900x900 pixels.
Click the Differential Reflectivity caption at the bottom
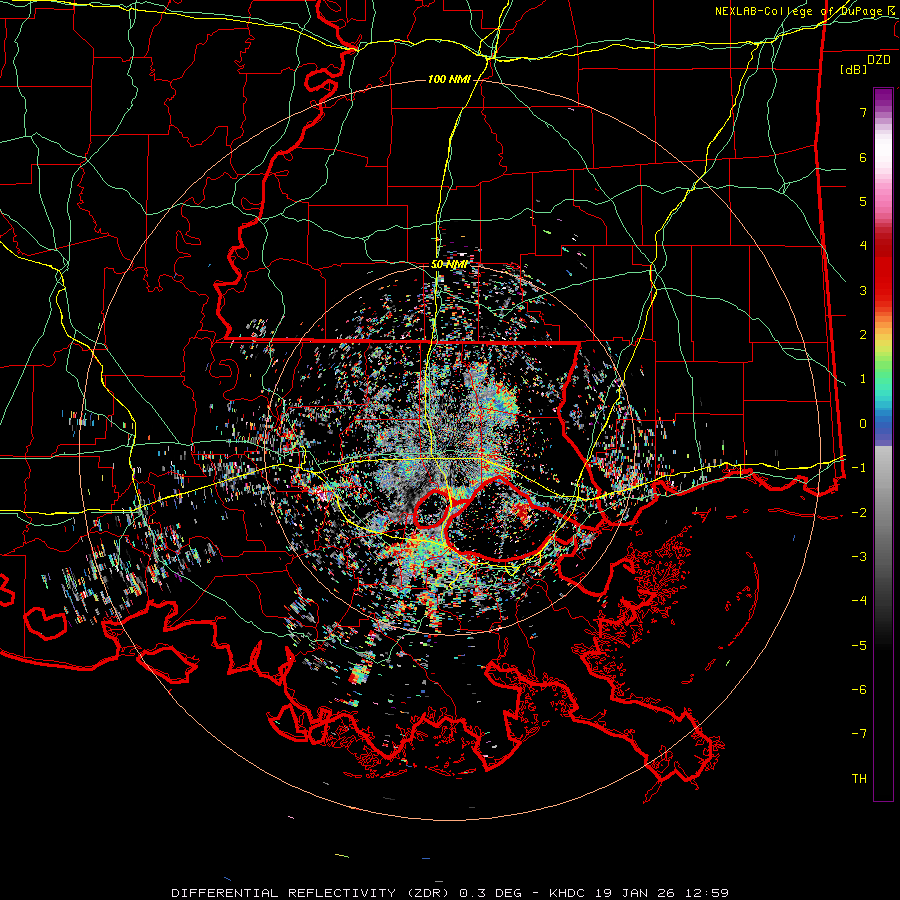(450, 893)
